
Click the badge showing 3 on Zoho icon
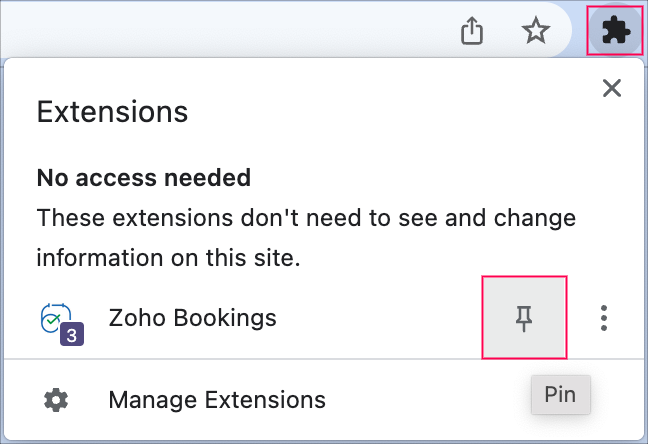coord(71,334)
